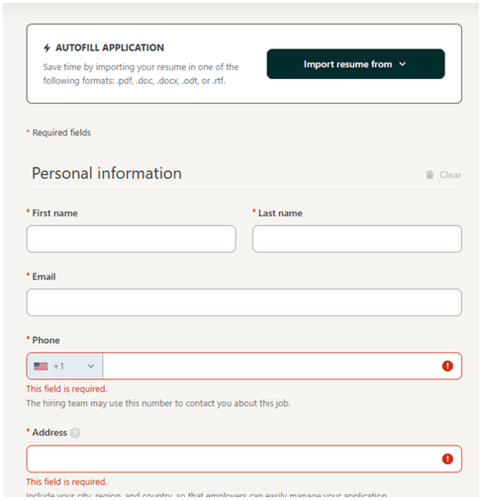Click the lightning bolt autofill icon
The image size is (482, 500).
point(47,48)
